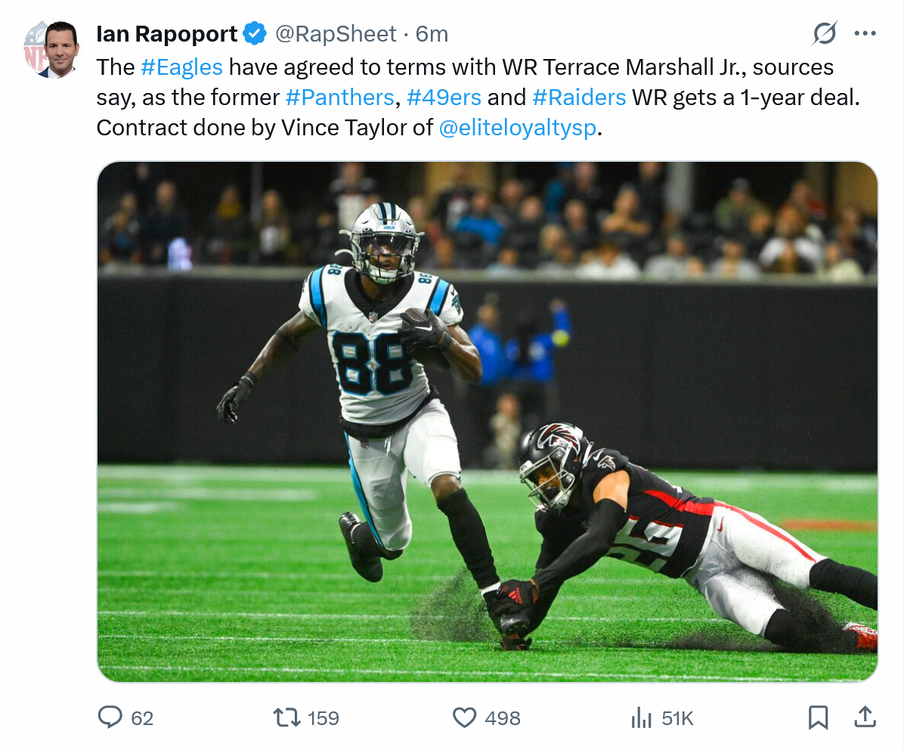Viewport: 904px width, 750px height.
Task: Open the reply comment icon
Action: [110, 718]
